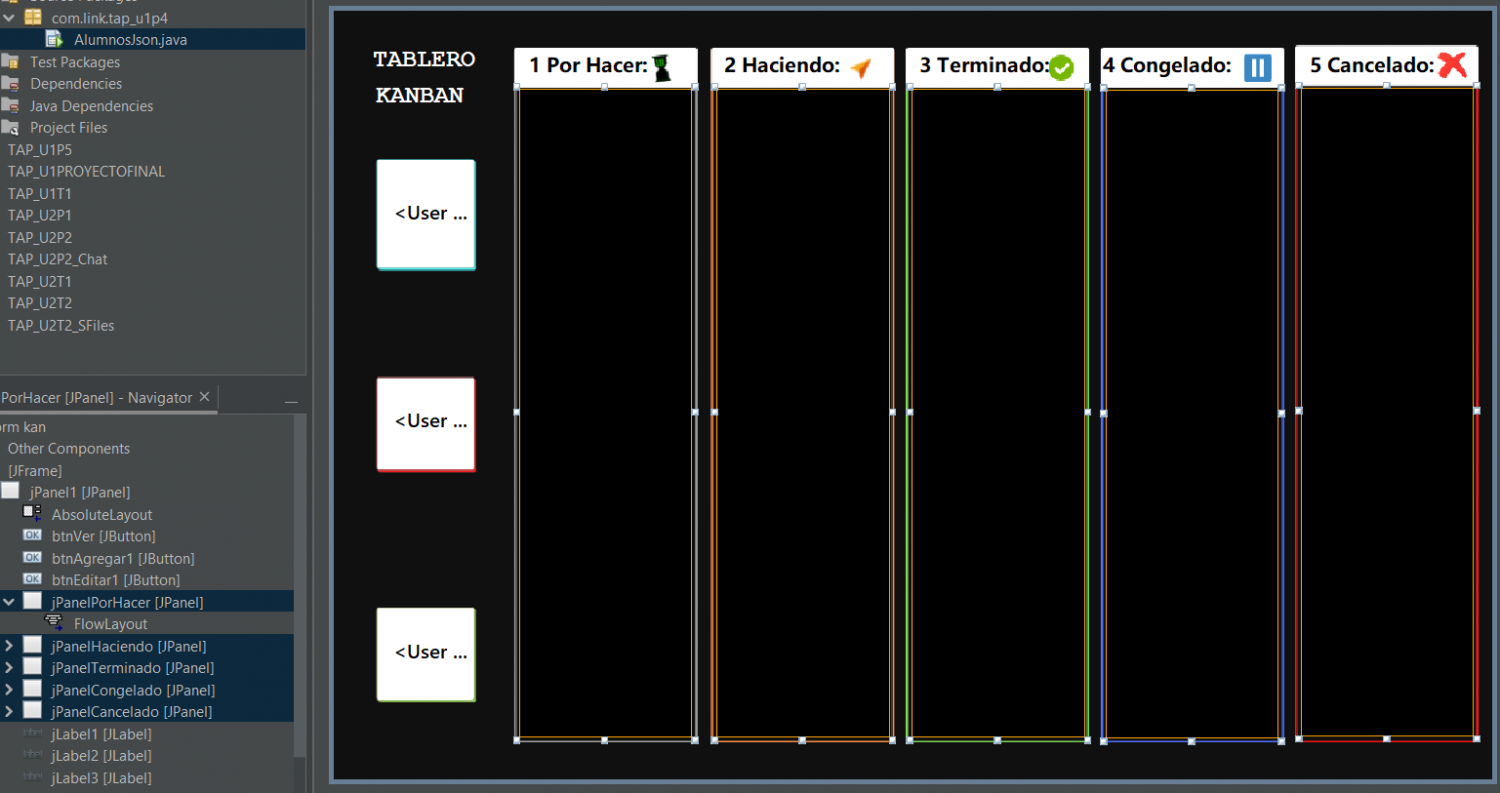Click the panel icon of jPanelCancelado
This screenshot has width=1500, height=793.
tap(32, 712)
